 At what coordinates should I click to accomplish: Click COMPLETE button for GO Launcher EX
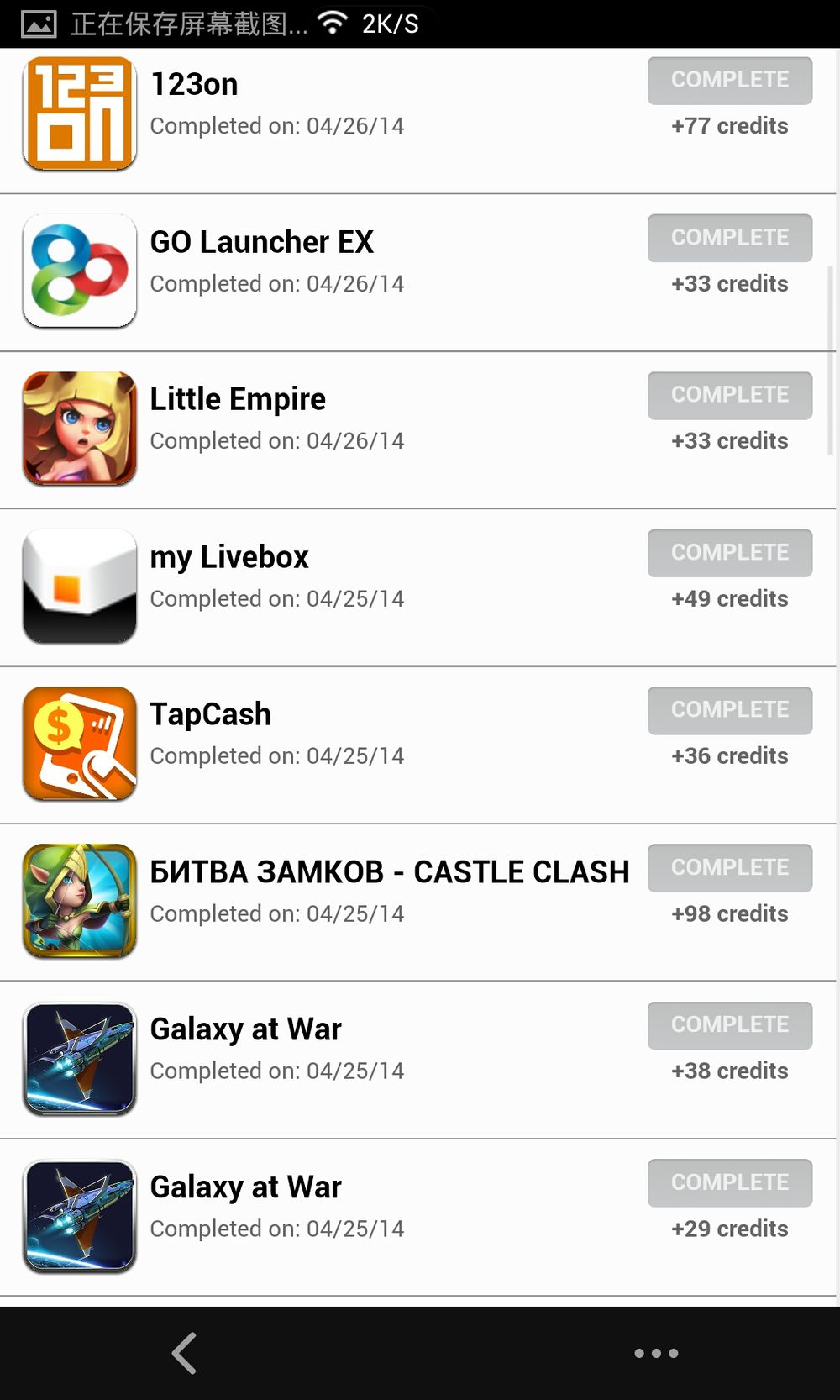point(730,238)
